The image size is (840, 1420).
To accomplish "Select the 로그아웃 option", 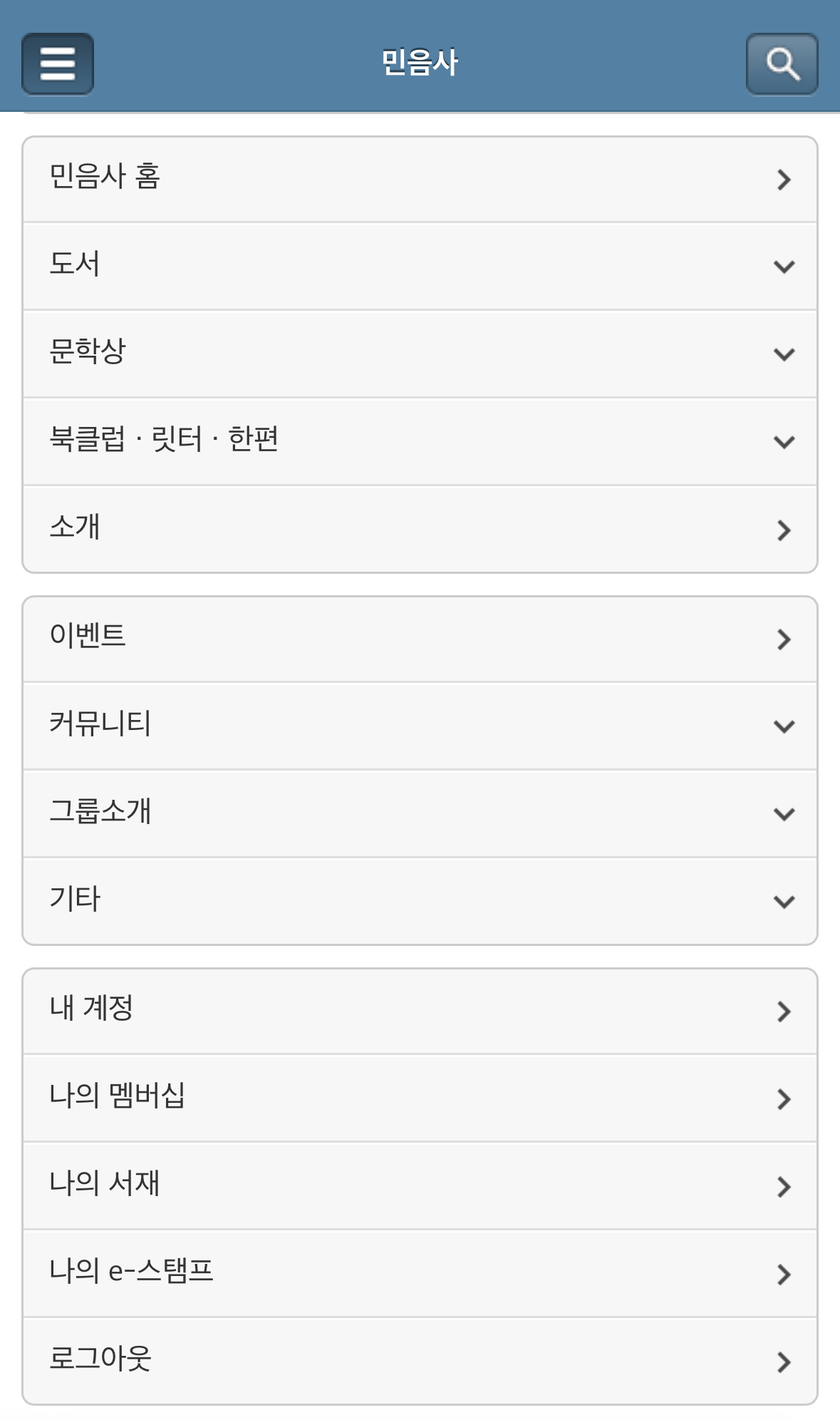I will coord(100,1359).
